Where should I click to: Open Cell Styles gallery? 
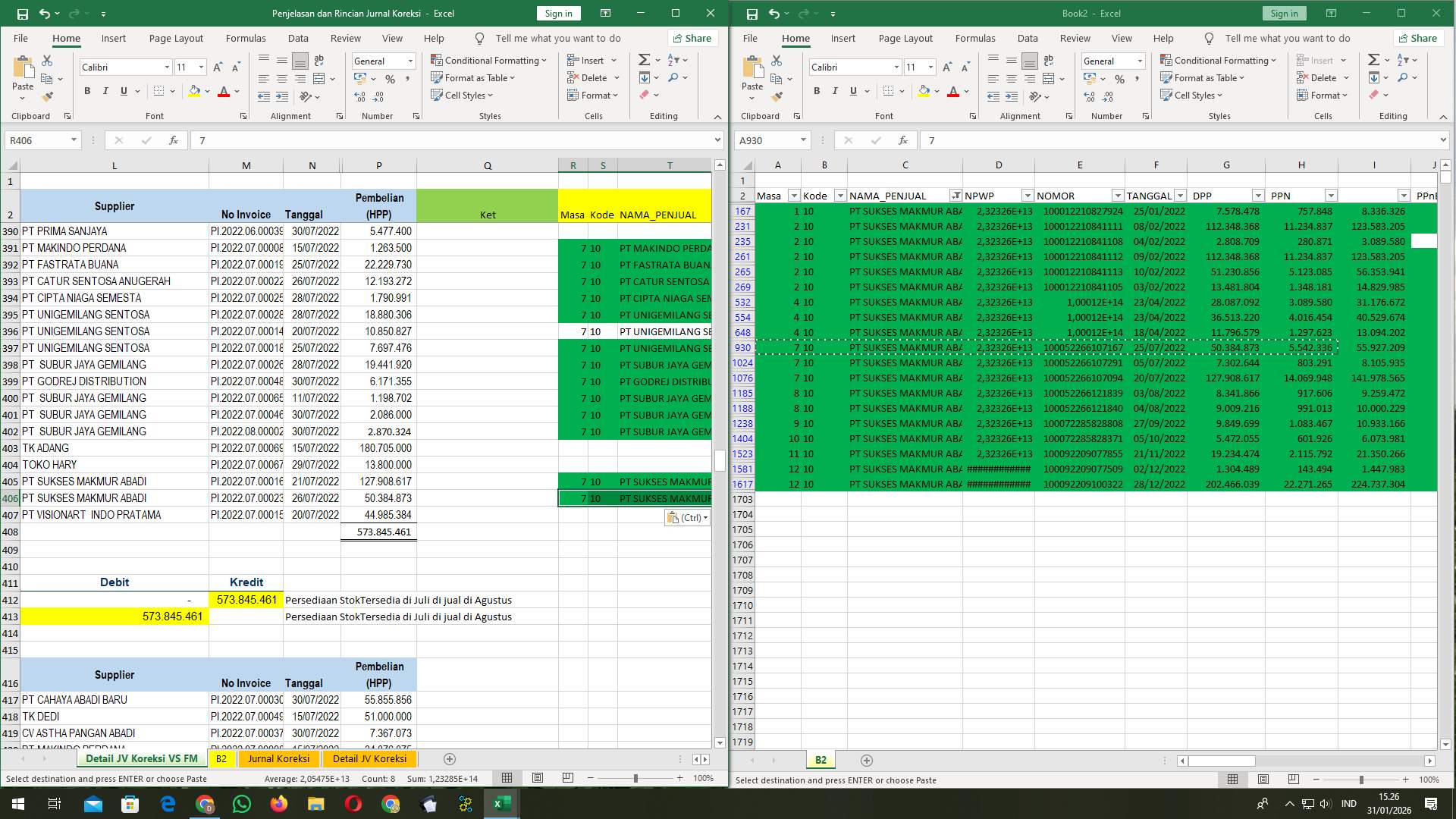click(462, 95)
